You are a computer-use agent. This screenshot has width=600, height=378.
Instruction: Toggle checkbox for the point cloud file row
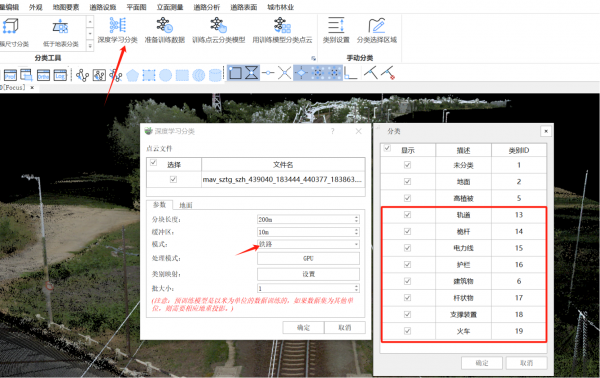pyautogui.click(x=173, y=179)
